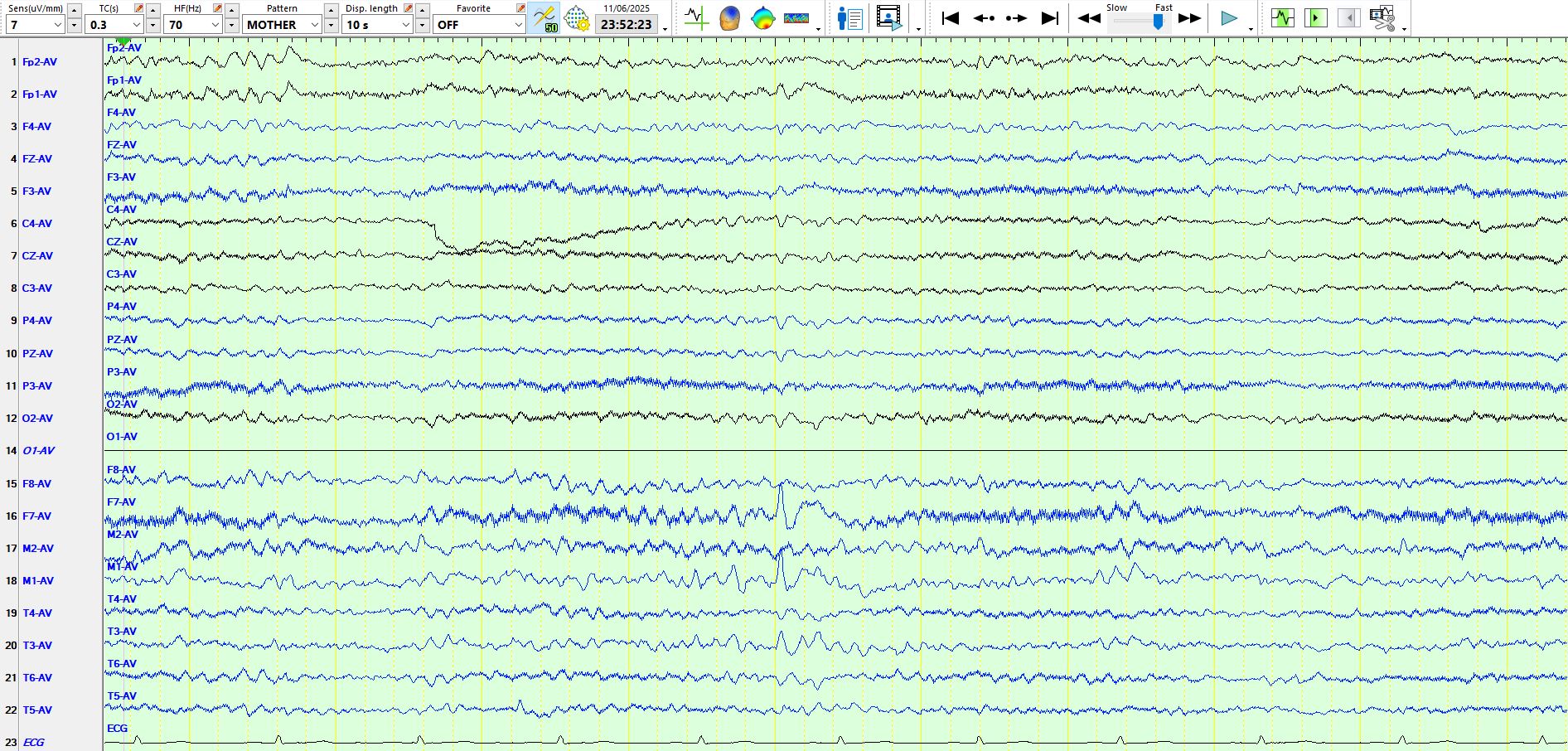Show the 2D topographic scalp map
Viewport: 1568px width, 751px height.
click(x=762, y=18)
